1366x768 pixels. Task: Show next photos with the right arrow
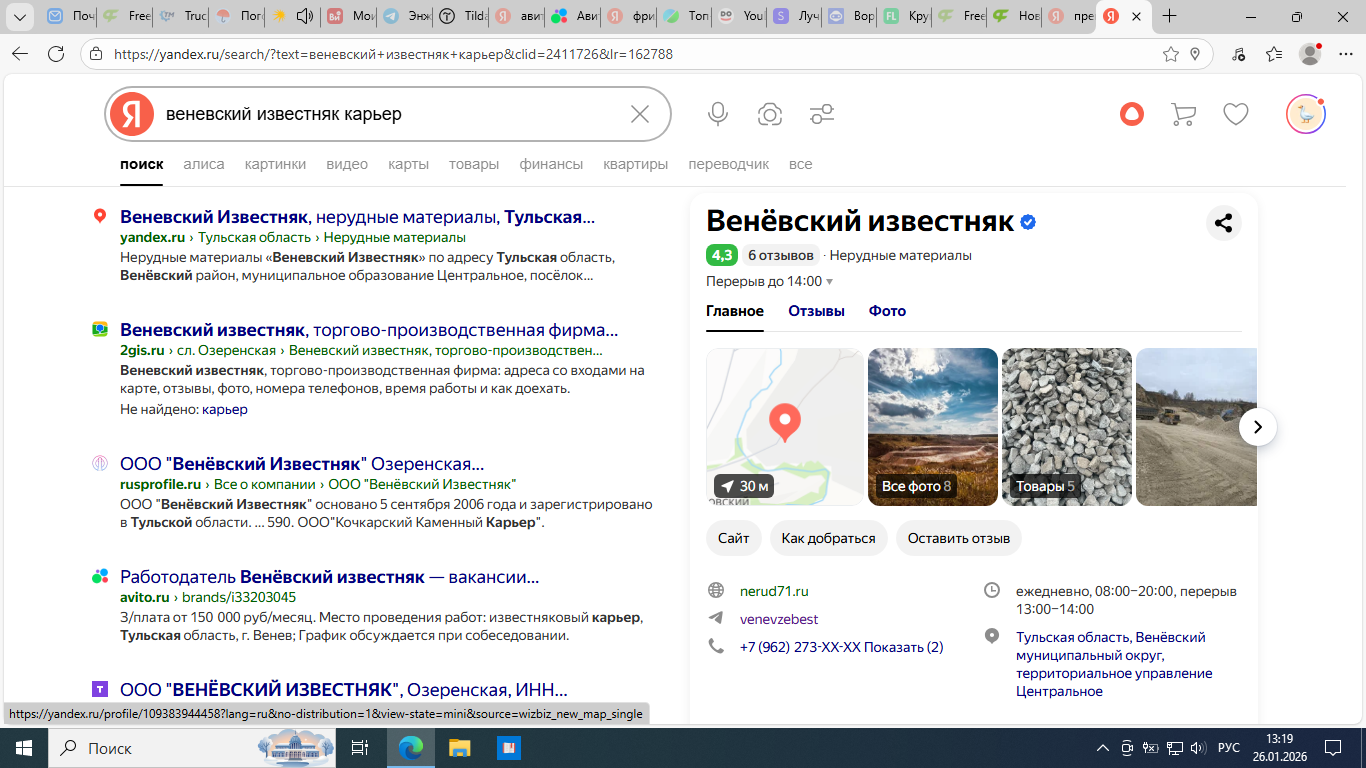click(x=1258, y=427)
